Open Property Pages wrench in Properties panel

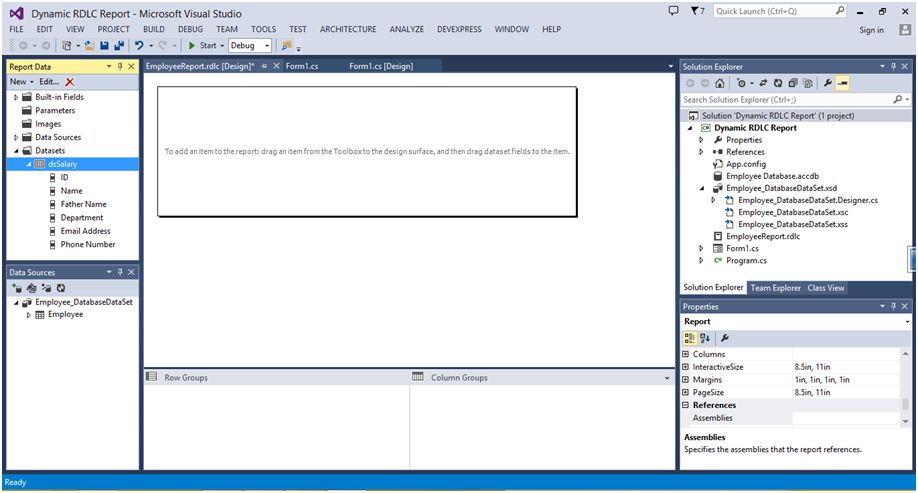coord(724,338)
